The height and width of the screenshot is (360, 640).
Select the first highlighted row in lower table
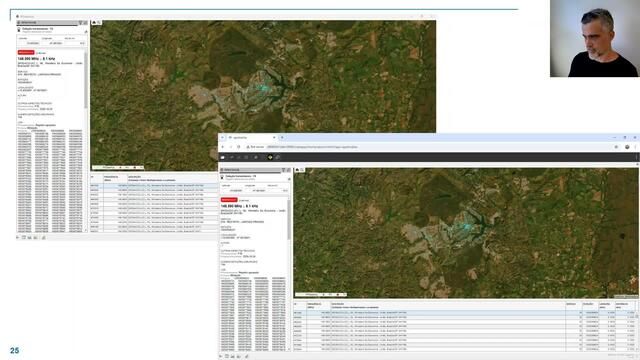pyautogui.click(x=465, y=313)
